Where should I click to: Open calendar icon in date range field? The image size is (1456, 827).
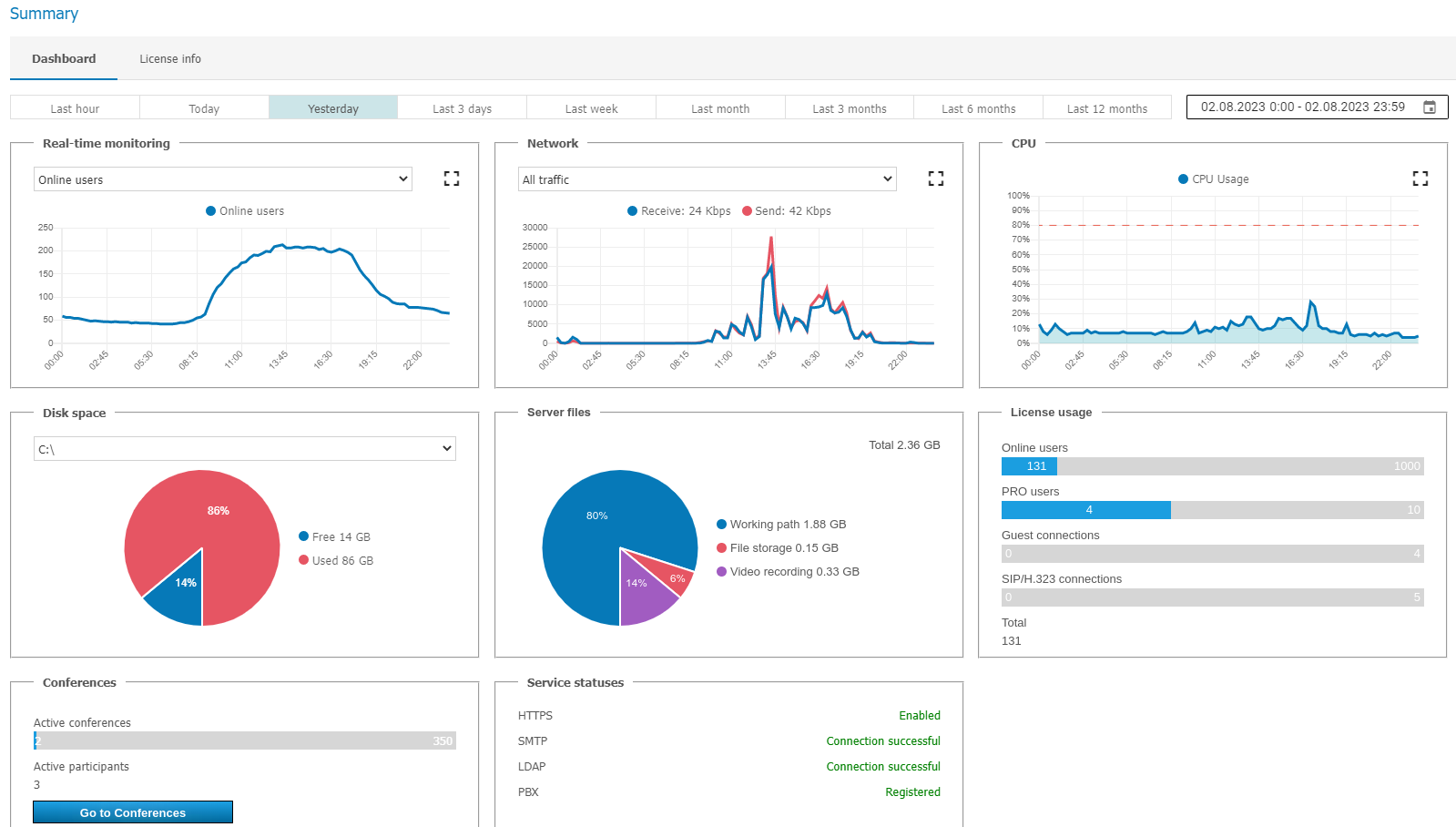click(1430, 107)
